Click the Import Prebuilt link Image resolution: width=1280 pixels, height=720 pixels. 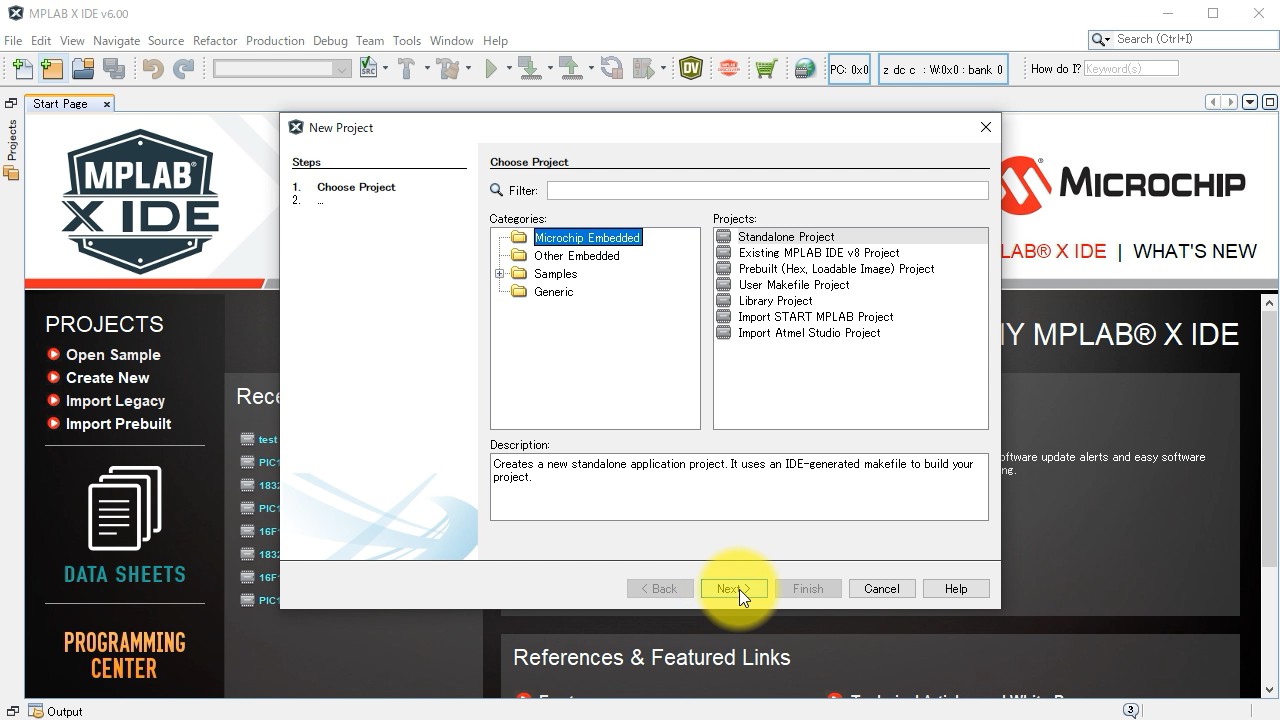[118, 424]
